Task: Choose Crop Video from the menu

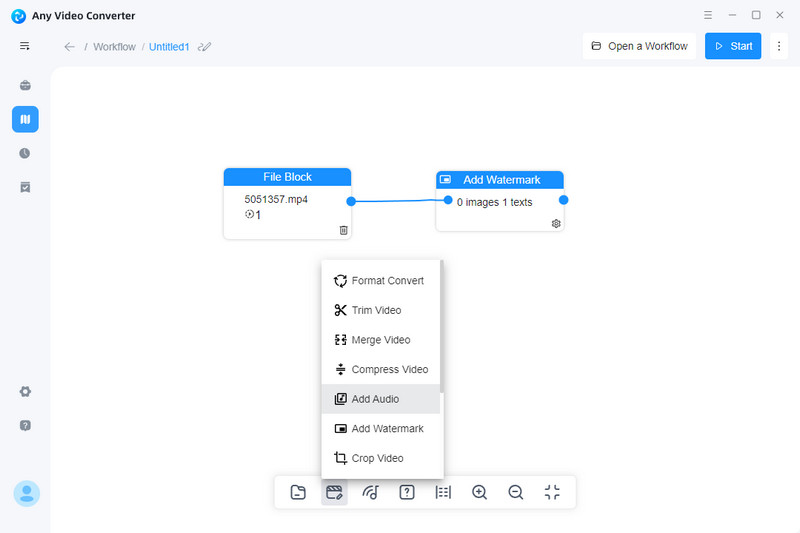Action: point(381,458)
